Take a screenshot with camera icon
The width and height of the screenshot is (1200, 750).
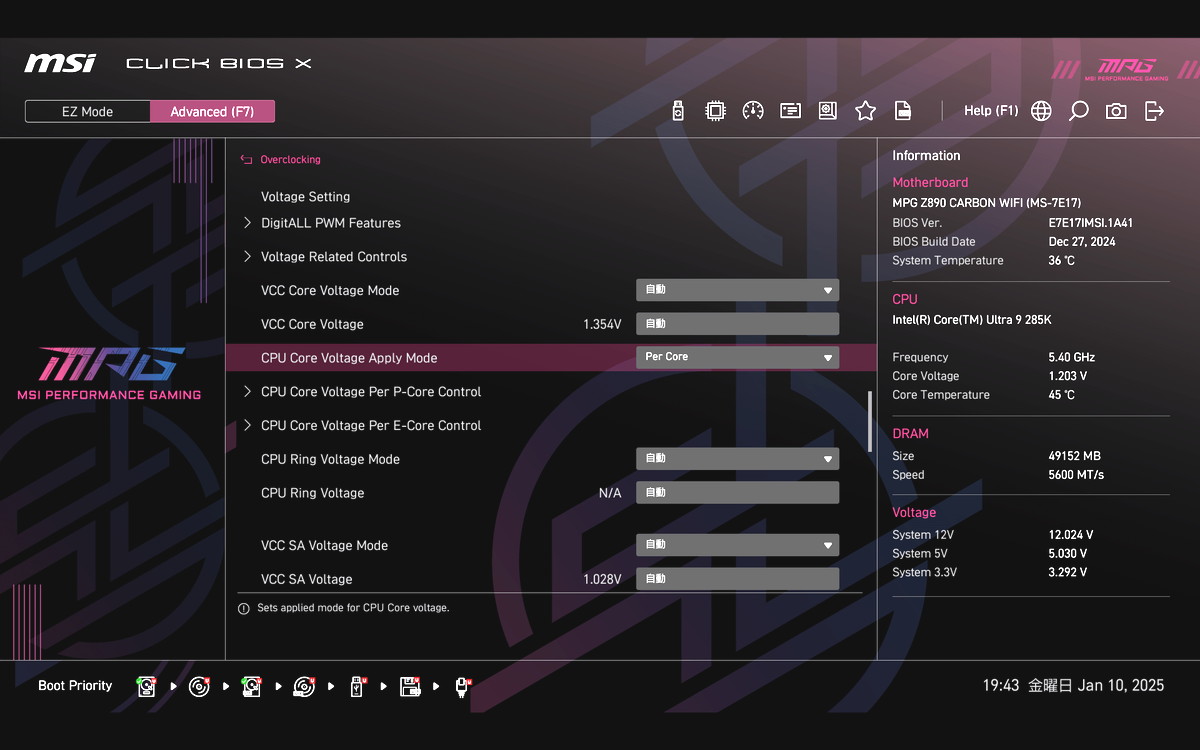pos(1116,111)
